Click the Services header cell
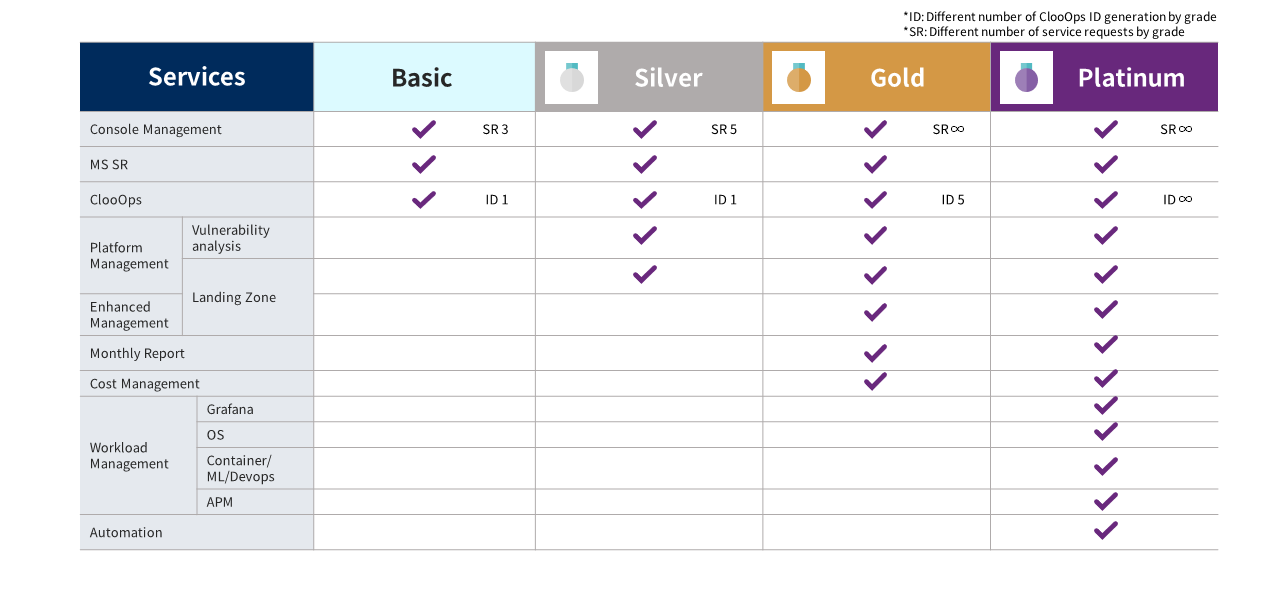Screen dimensions: 1280x592 (197, 77)
